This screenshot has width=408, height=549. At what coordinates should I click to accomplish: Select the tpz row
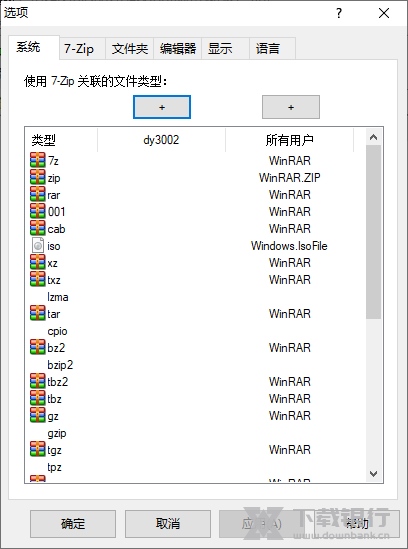[195, 467]
